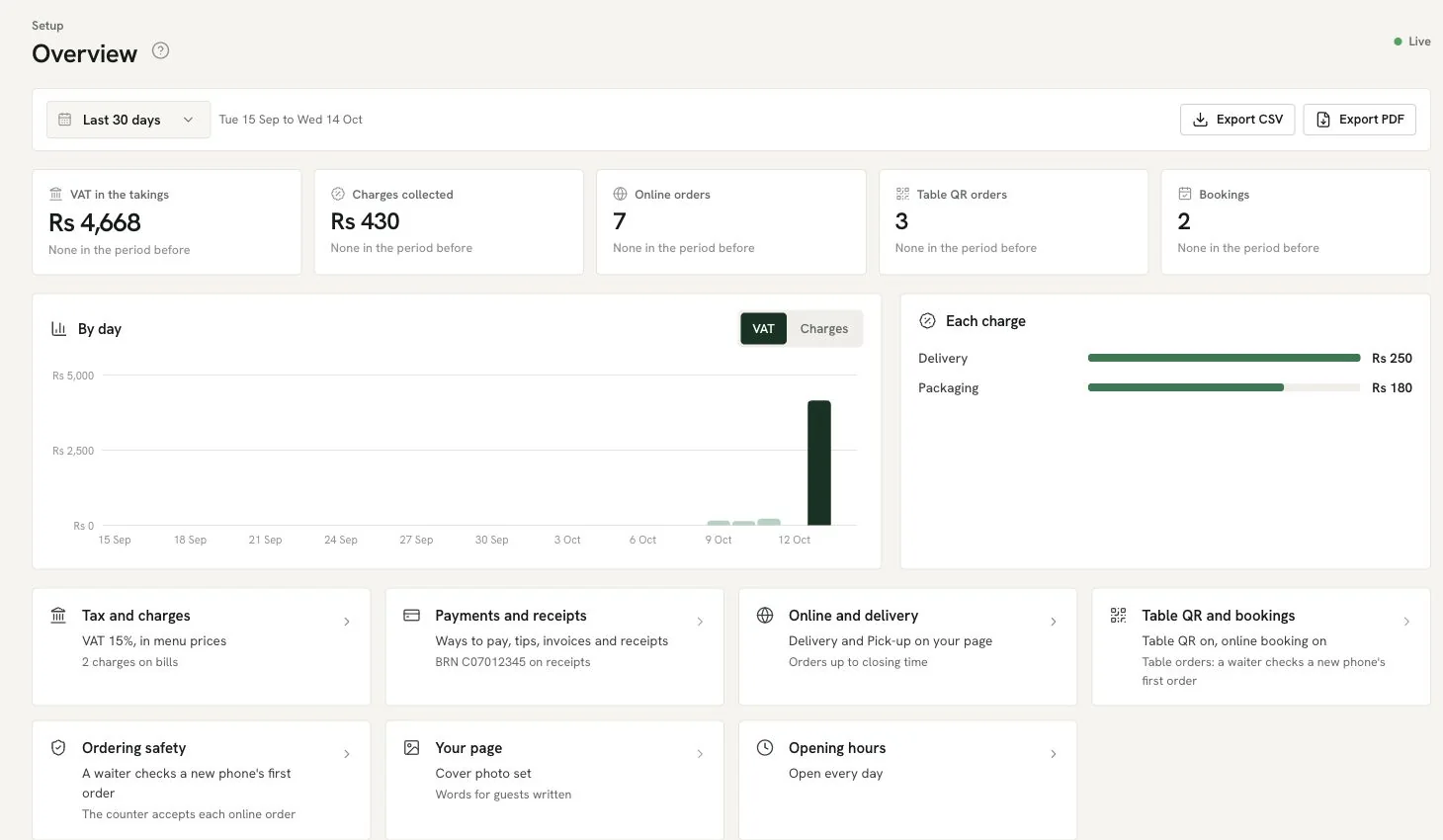Click the Opening hours clock icon
This screenshot has width=1443, height=840.
tap(765, 748)
